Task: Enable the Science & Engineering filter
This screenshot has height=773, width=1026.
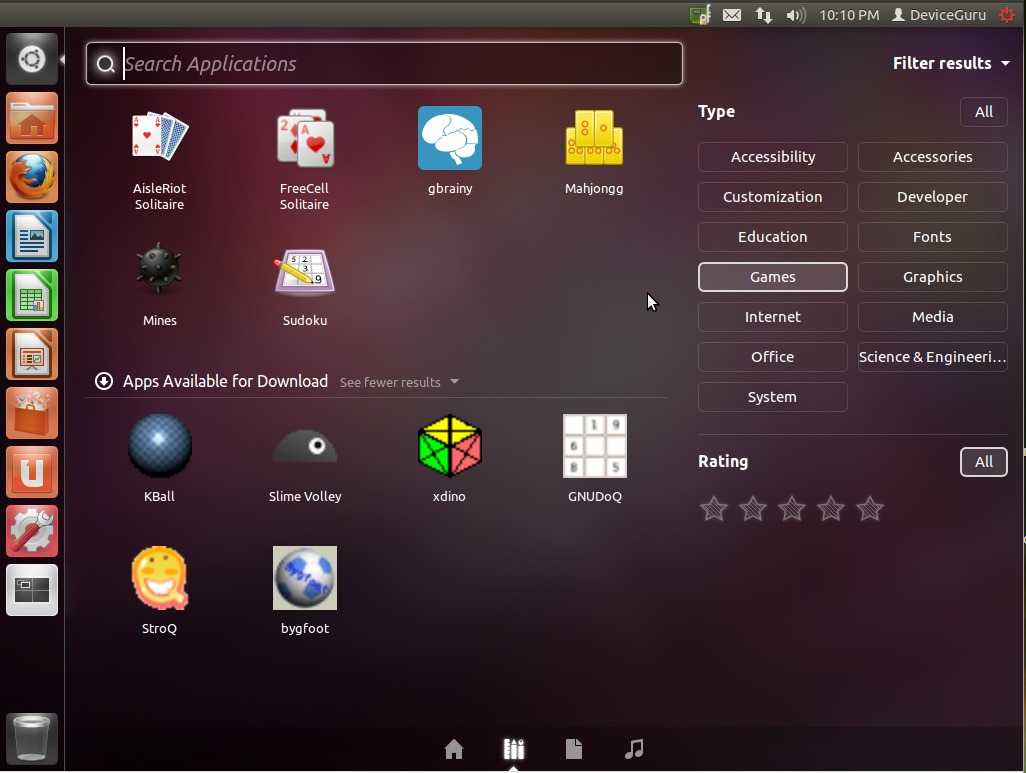Action: [932, 357]
